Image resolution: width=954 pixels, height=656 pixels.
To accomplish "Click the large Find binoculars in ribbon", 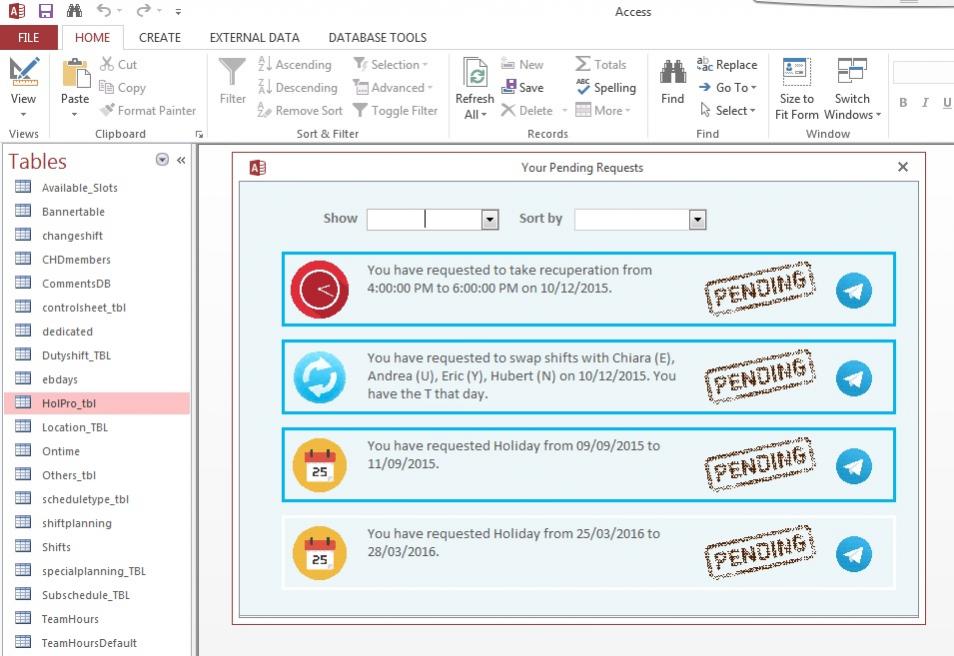I will [673, 73].
